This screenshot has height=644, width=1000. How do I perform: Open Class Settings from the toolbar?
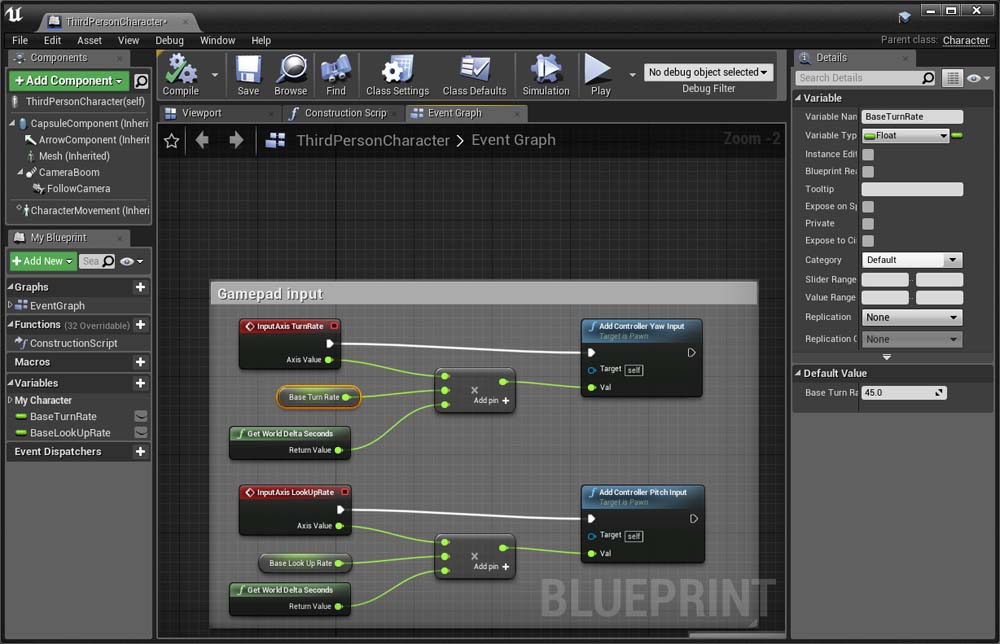coord(397,70)
